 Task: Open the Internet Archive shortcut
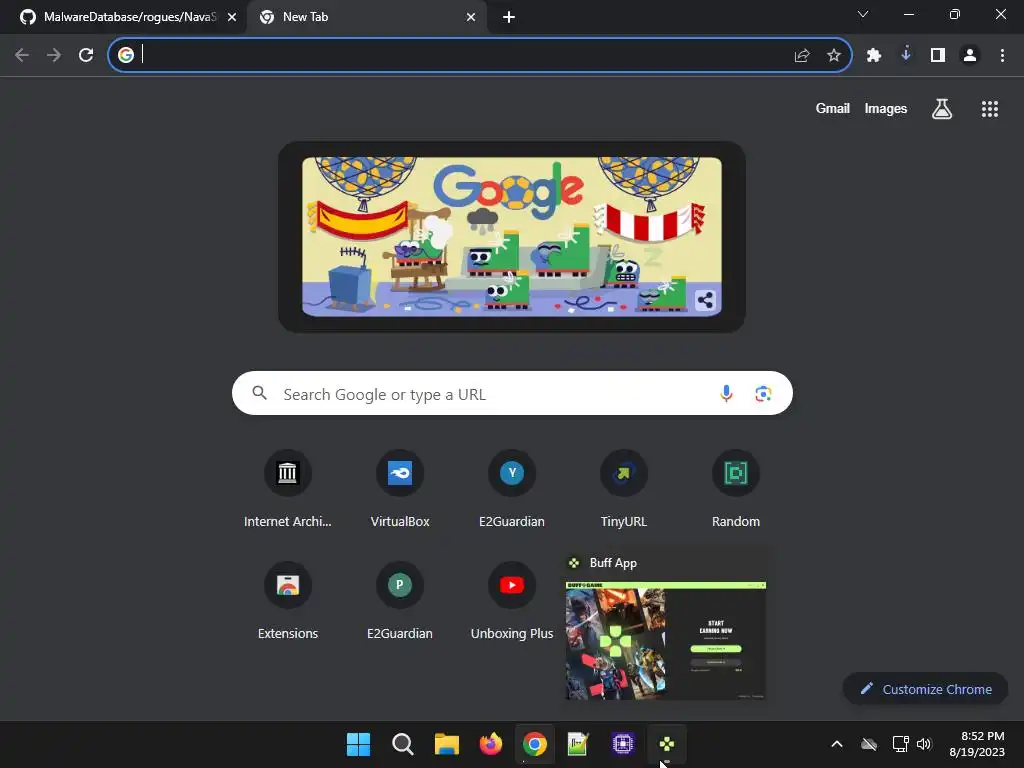[287, 489]
